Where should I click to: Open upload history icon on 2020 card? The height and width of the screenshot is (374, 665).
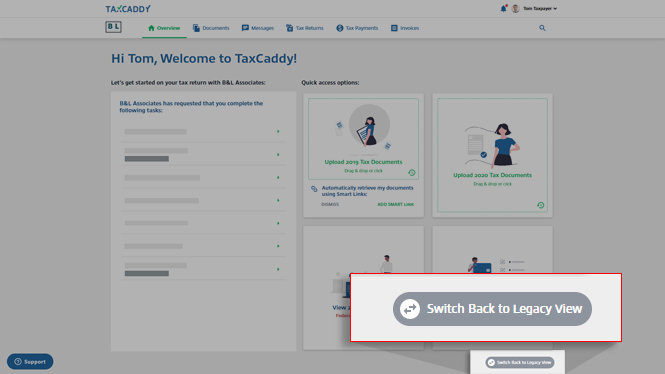tap(540, 205)
